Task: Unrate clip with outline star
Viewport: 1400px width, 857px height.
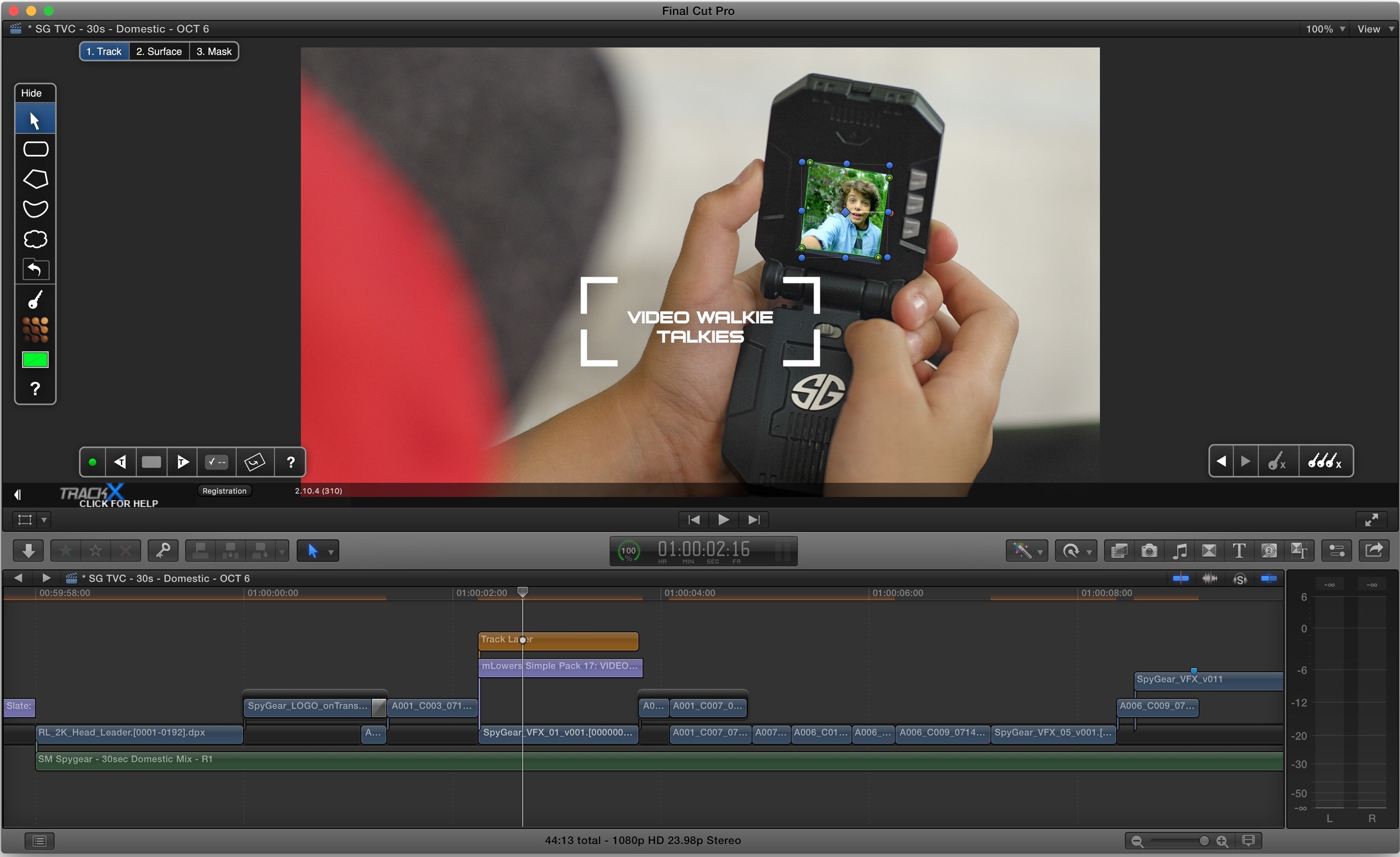Action: click(95, 550)
